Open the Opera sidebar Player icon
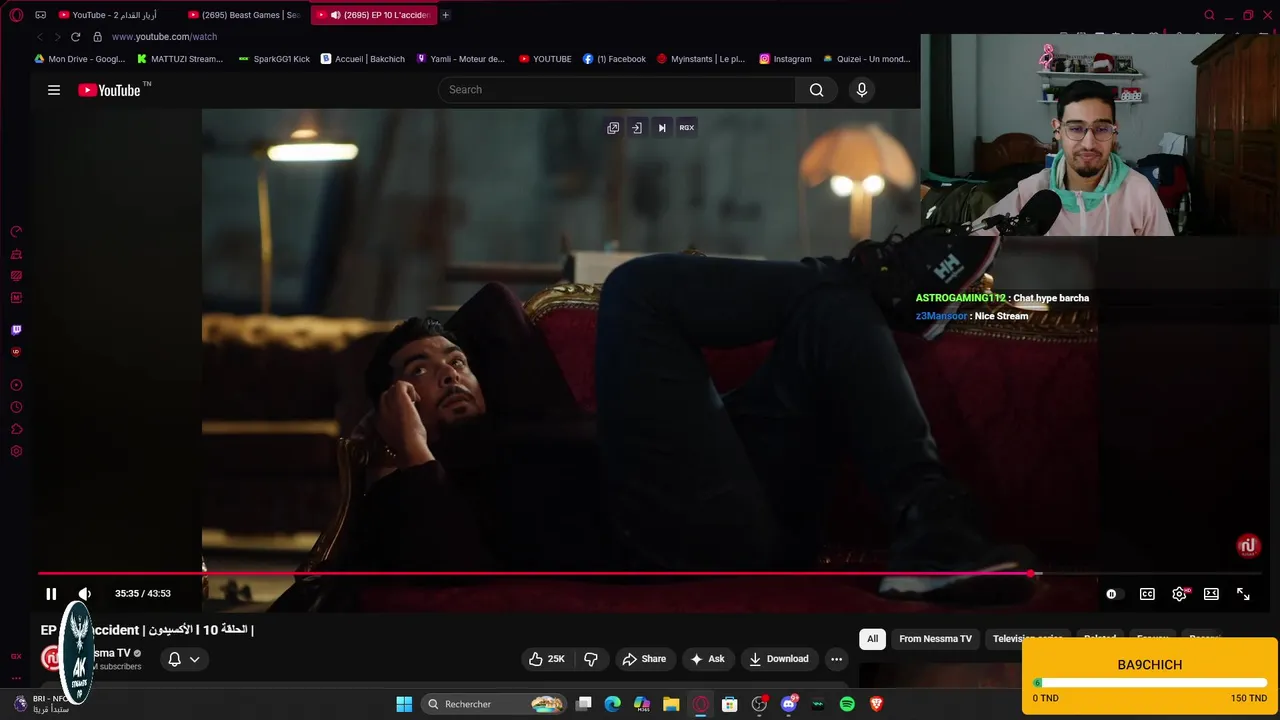 click(16, 385)
